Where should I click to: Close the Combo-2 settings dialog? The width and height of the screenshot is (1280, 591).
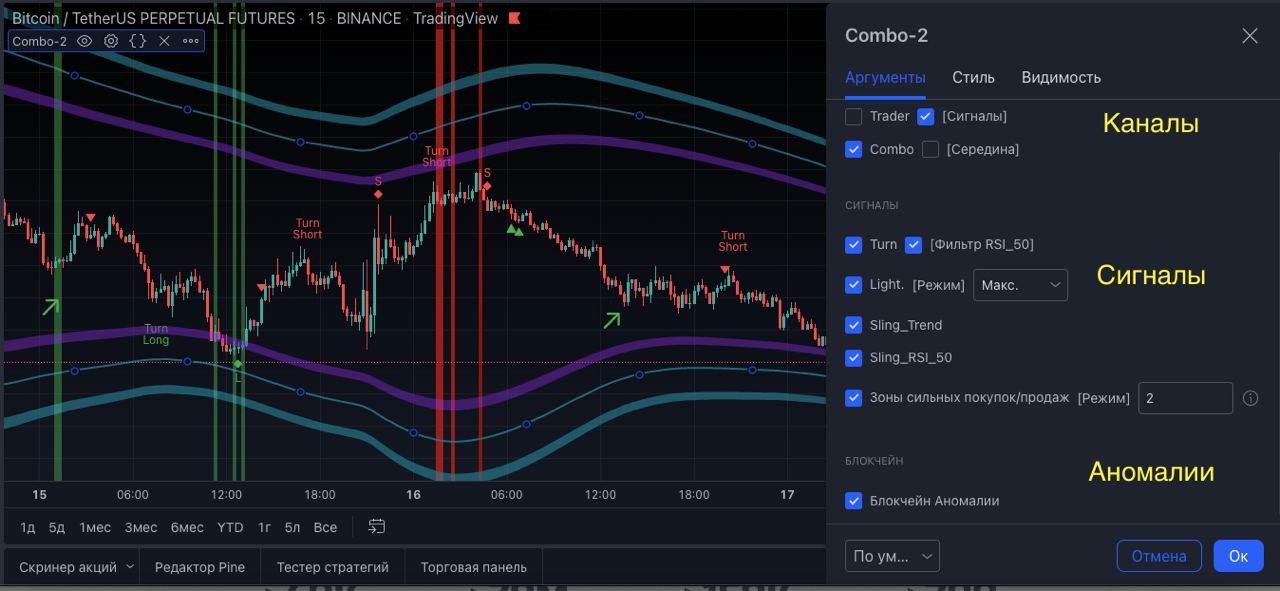[1249, 36]
